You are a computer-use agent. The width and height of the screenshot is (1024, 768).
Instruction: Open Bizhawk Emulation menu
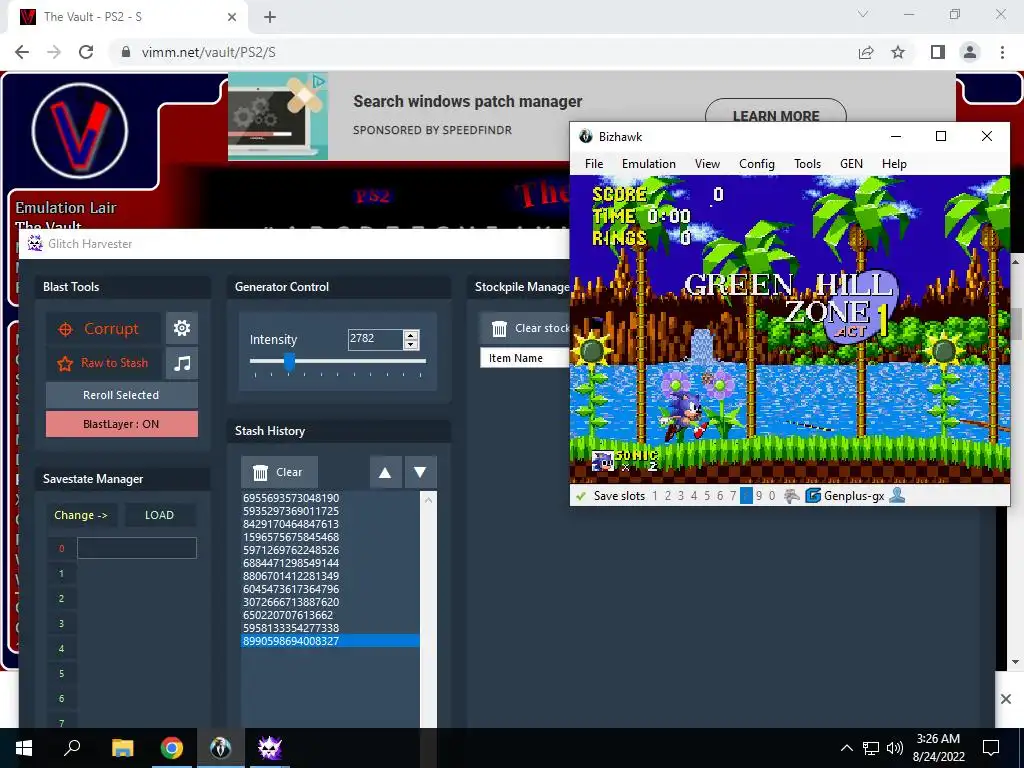648,164
